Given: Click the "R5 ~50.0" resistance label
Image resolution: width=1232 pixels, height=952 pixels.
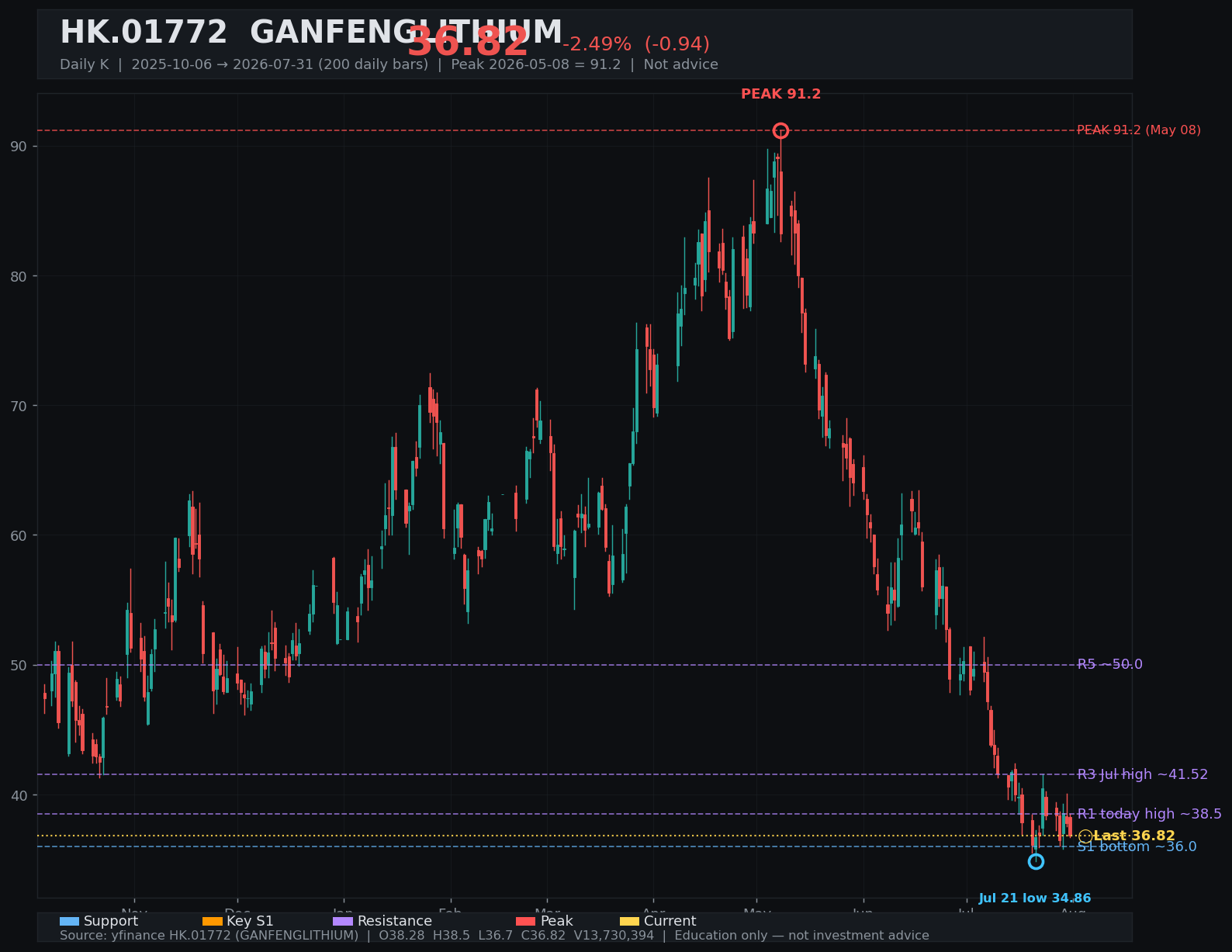Looking at the screenshot, I should tap(1110, 664).
